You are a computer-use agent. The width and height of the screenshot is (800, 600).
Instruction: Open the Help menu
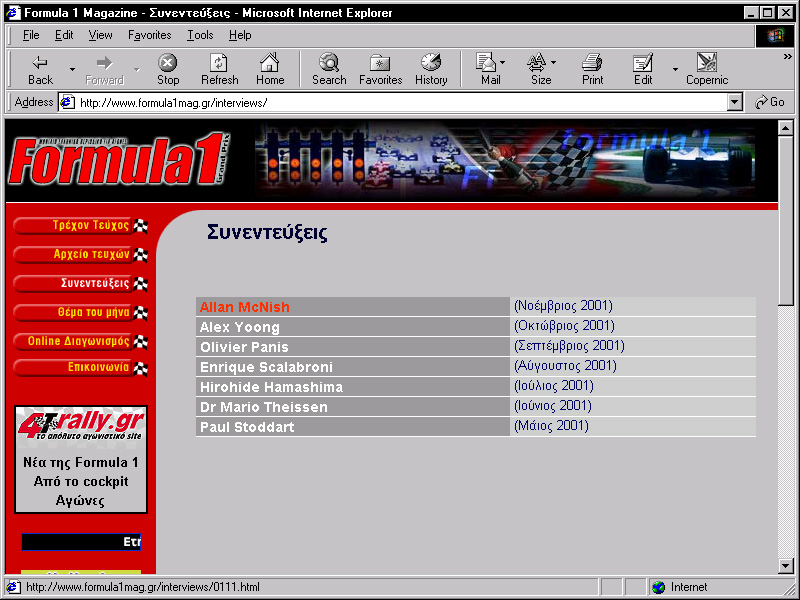click(x=240, y=35)
